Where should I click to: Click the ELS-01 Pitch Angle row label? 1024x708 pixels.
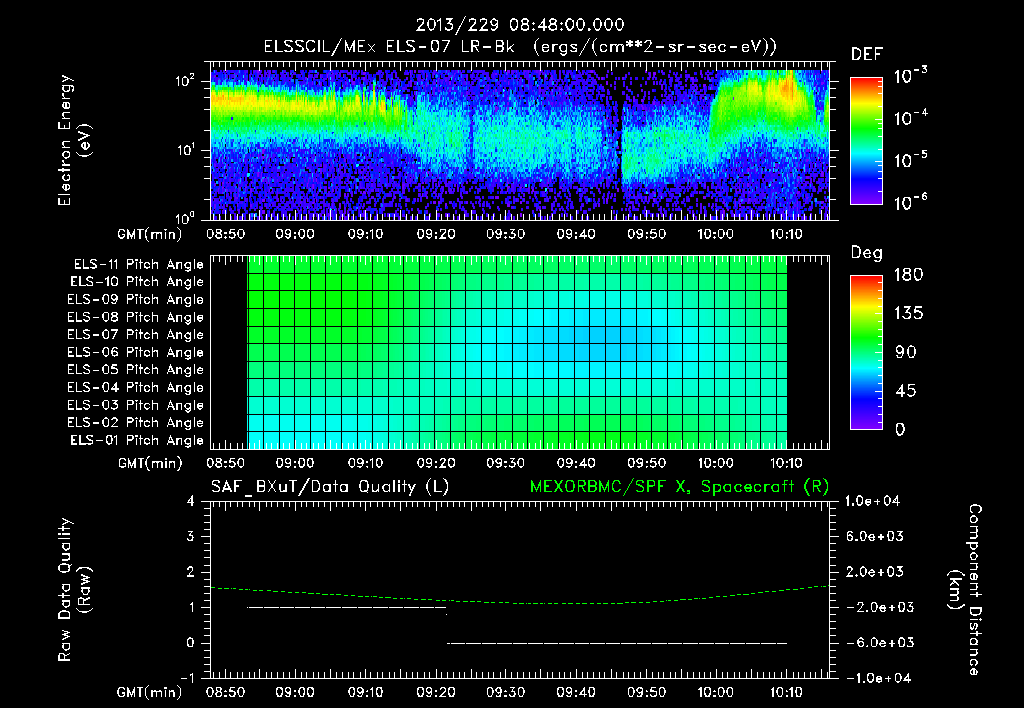[x=137, y=440]
